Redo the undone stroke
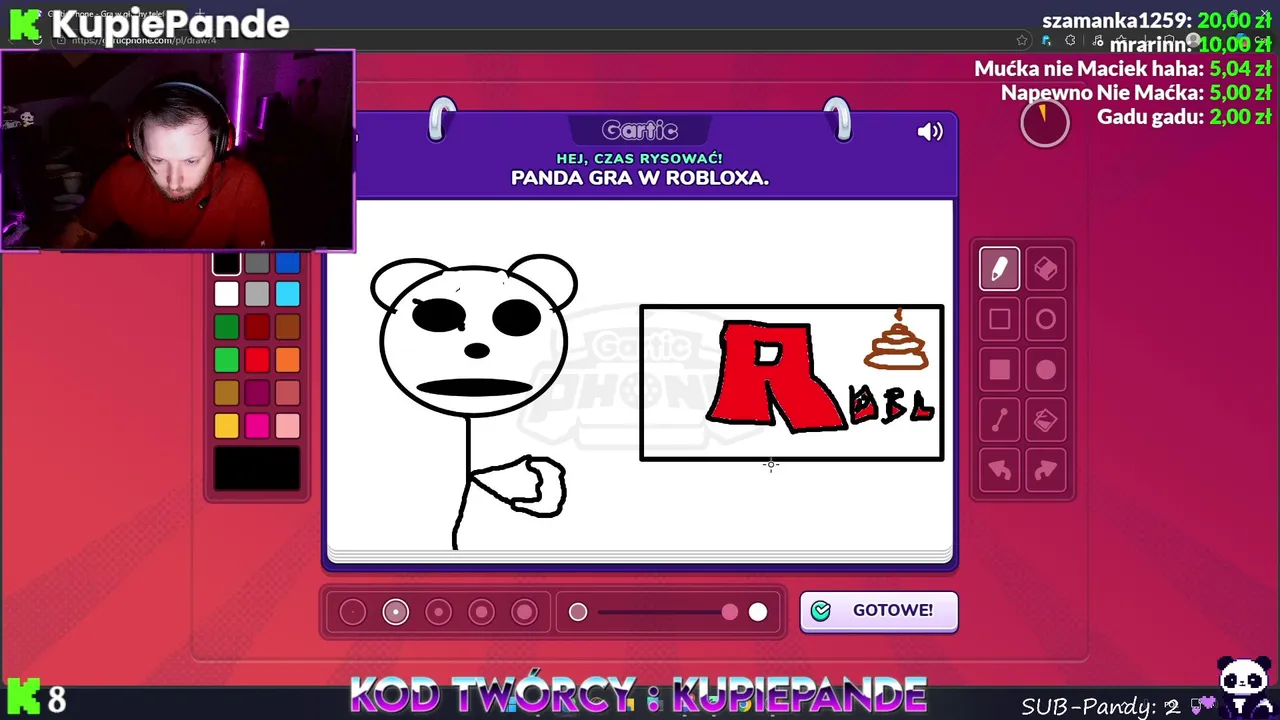This screenshot has width=1280, height=720. 1045,471
